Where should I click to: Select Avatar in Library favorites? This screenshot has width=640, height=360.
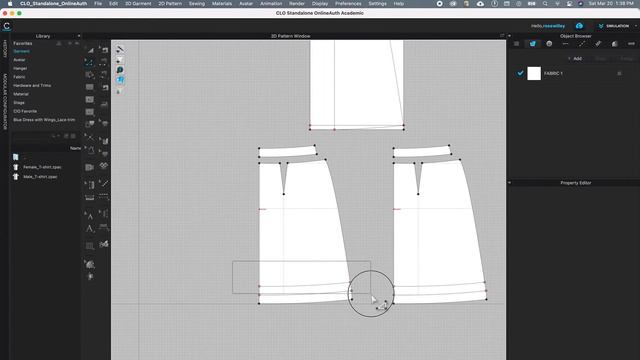(x=19, y=60)
